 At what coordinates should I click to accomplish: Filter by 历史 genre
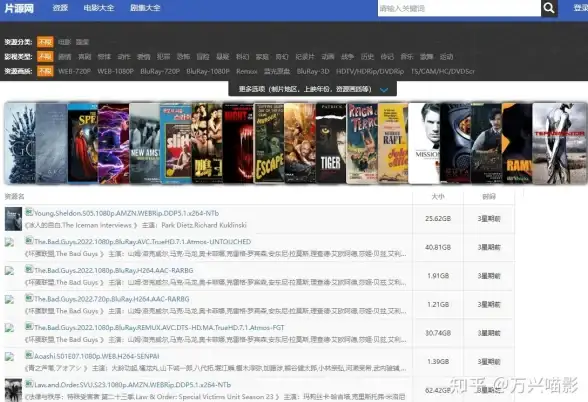pyautogui.click(x=367, y=57)
